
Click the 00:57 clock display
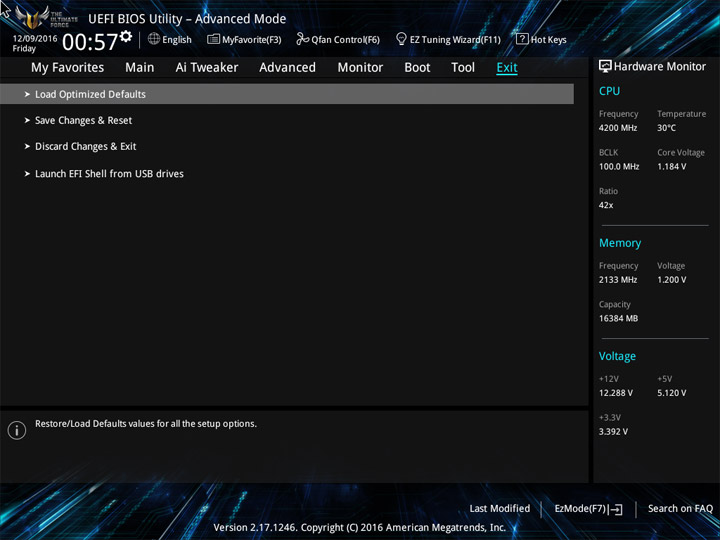(x=90, y=42)
